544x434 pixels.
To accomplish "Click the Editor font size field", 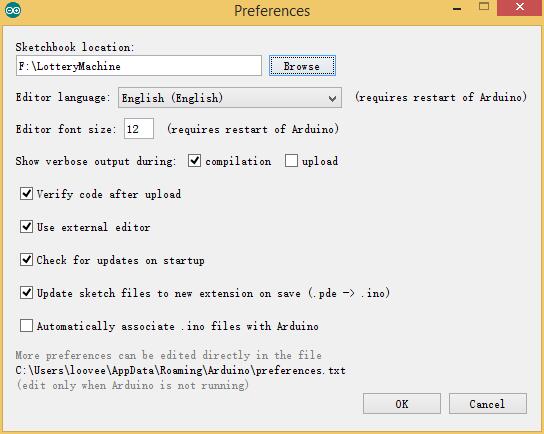I will [x=139, y=129].
